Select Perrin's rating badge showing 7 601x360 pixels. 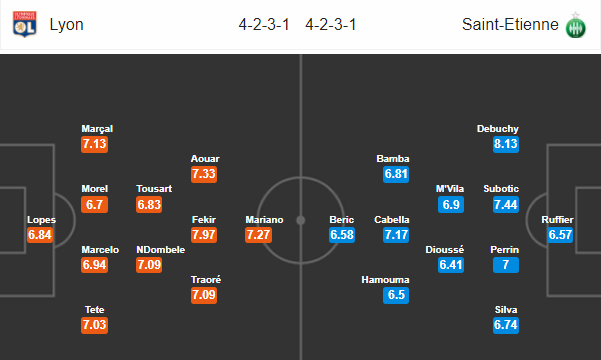(506, 265)
